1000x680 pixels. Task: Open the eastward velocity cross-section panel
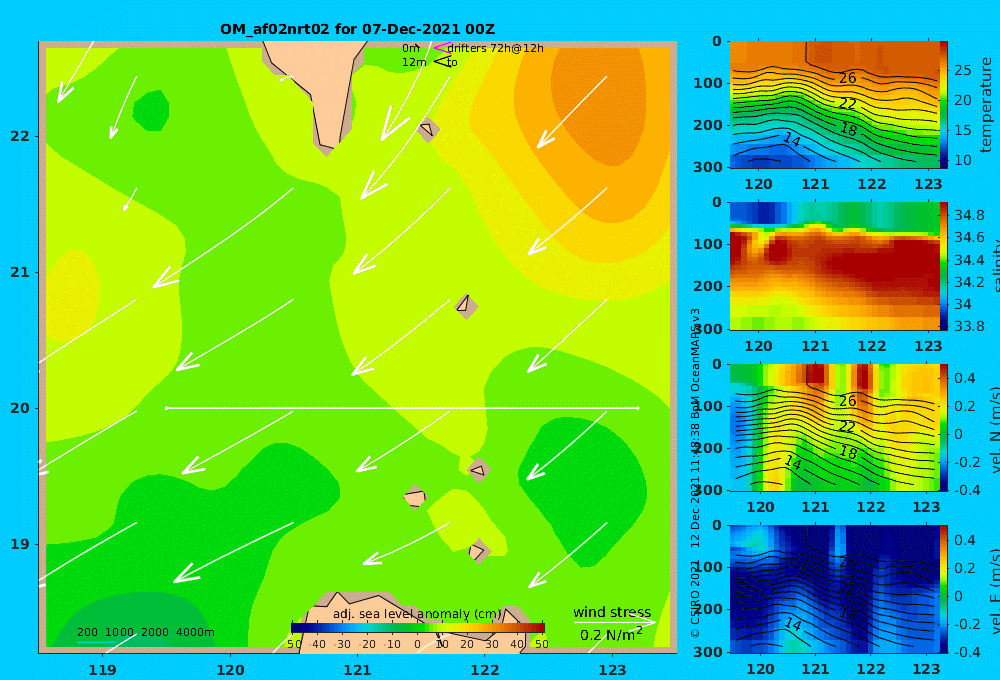[x=834, y=589]
